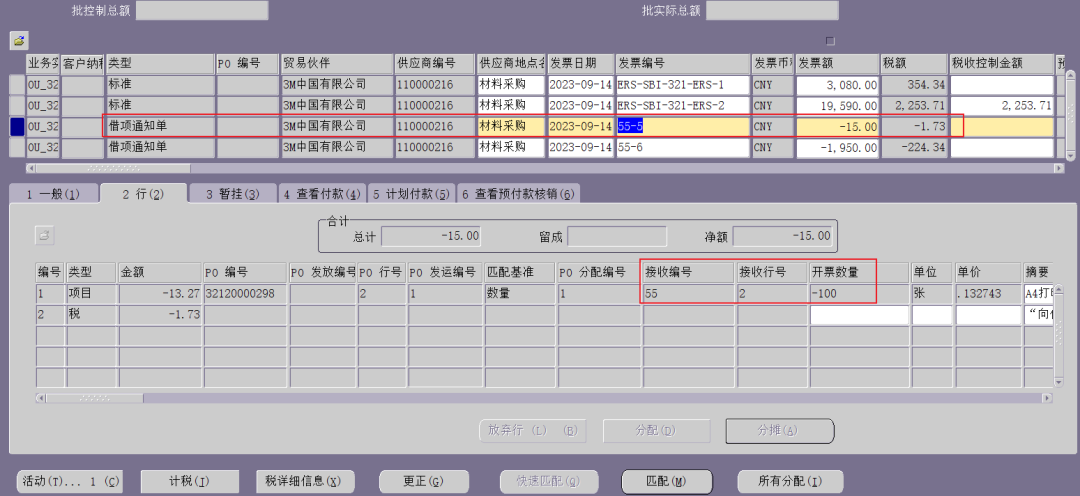
Task: Select the row indicator for invoice 55-6
Action: [x=17, y=147]
